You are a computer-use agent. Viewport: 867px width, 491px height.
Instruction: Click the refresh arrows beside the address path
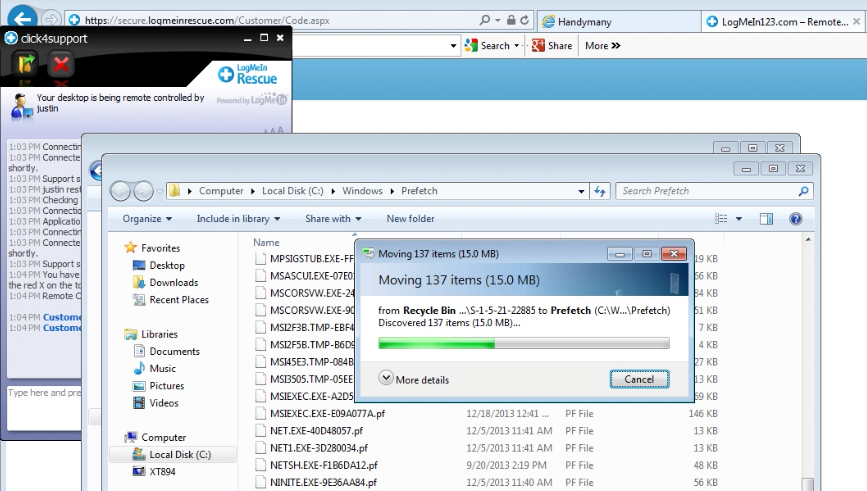click(600, 191)
